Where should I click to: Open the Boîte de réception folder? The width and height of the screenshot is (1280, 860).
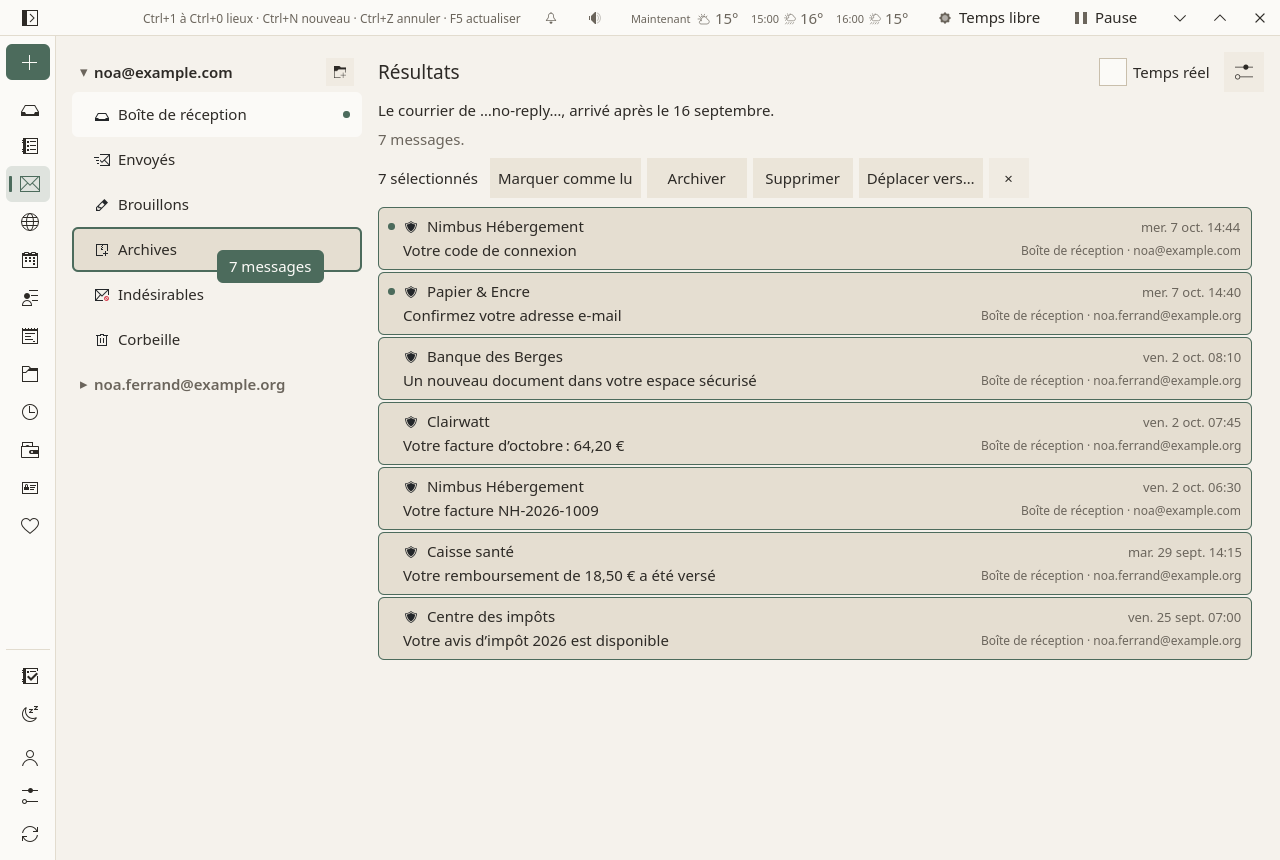217,115
